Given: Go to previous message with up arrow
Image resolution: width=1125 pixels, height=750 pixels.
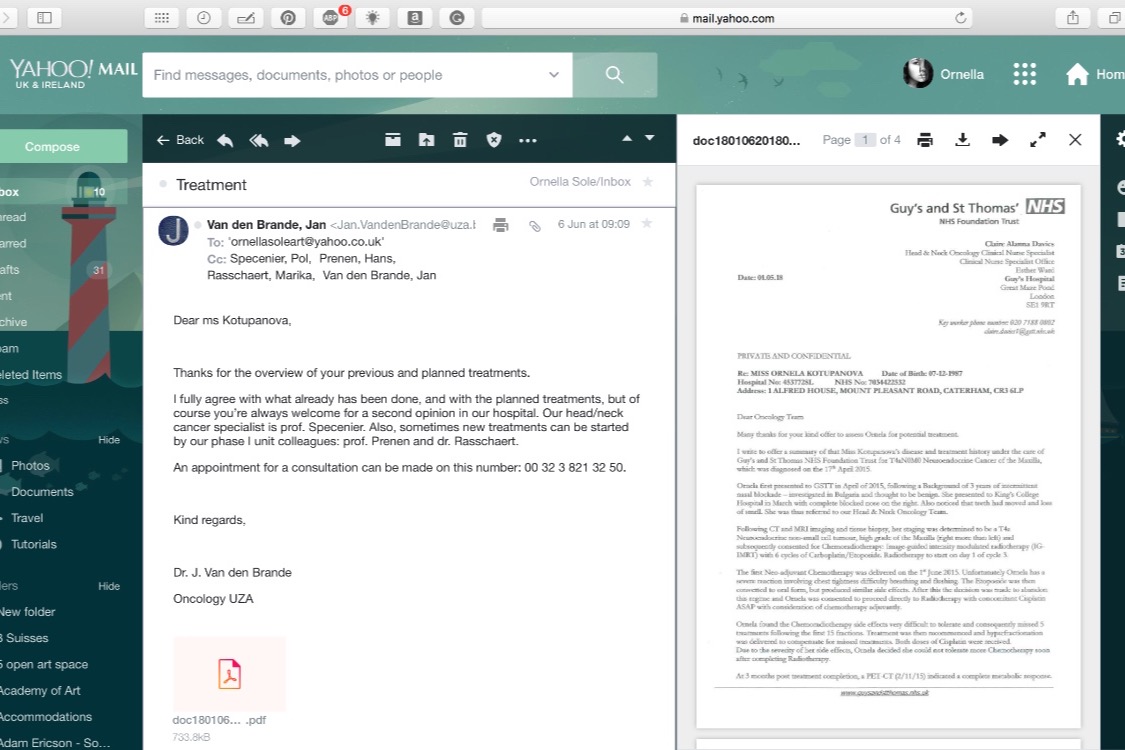Looking at the screenshot, I should tap(627, 138).
